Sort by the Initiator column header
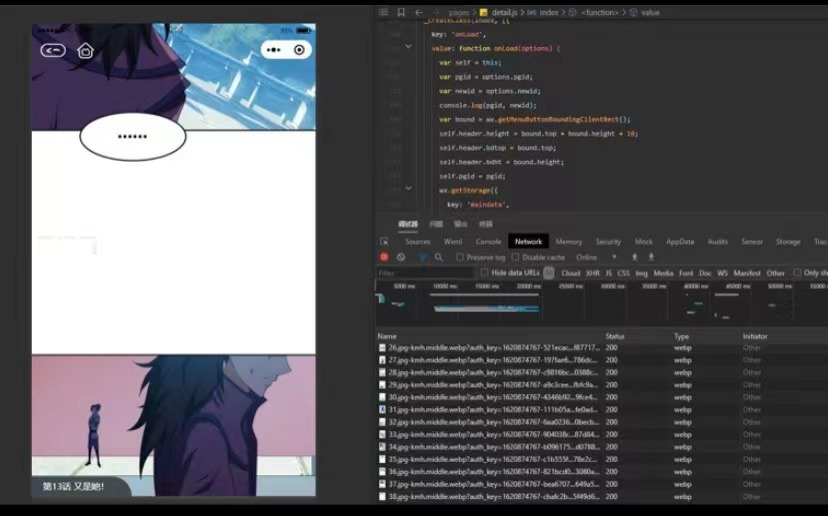Viewport: 828px width, 516px height. (755, 336)
